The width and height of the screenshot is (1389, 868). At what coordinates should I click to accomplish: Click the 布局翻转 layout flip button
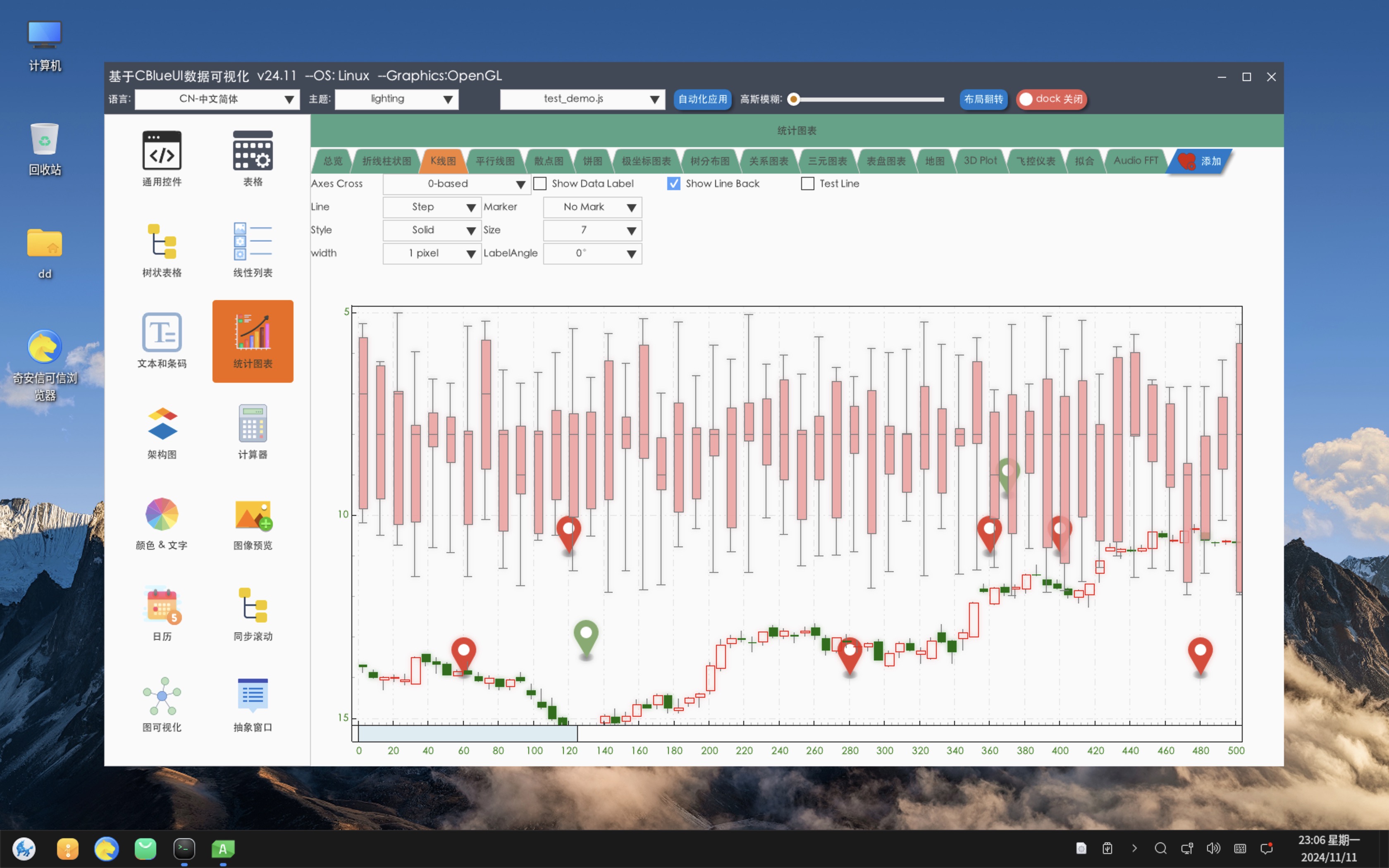click(983, 99)
